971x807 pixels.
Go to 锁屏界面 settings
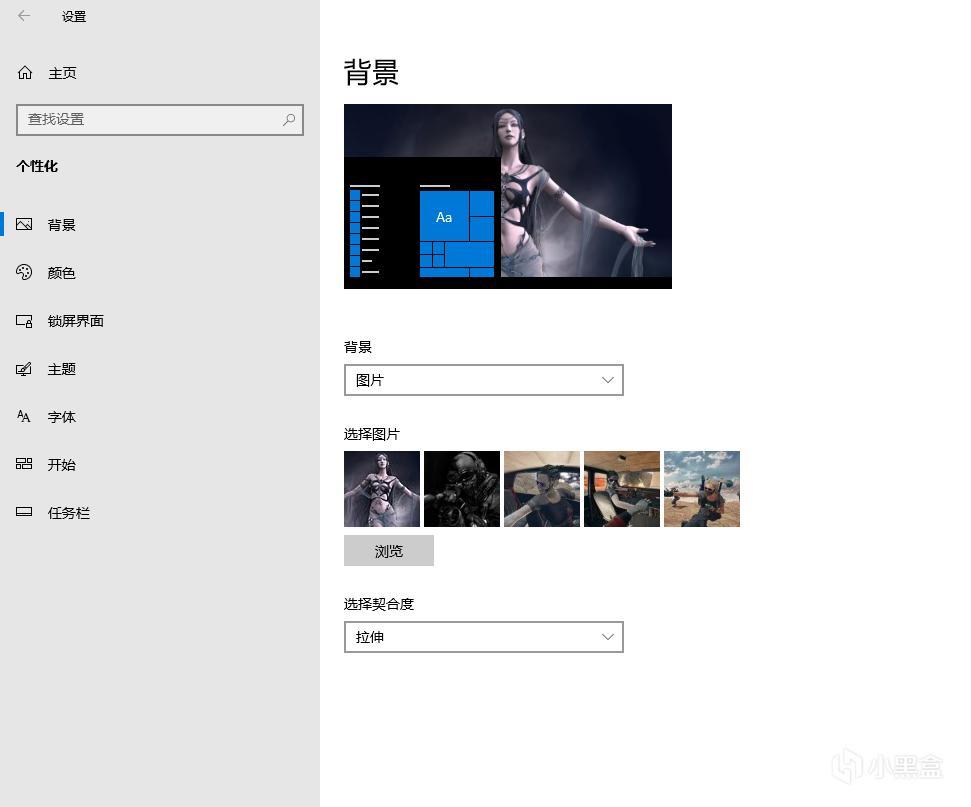(x=76, y=321)
